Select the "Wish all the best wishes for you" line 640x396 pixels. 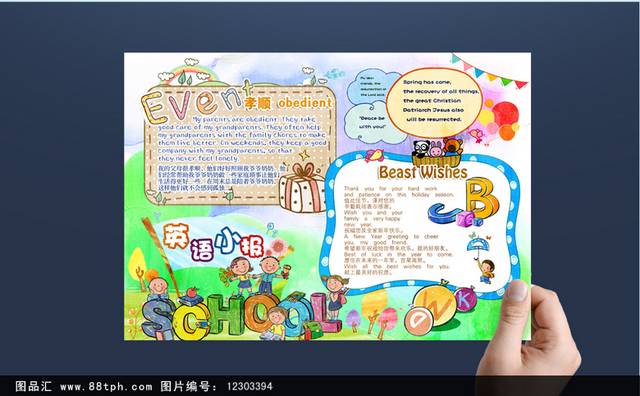[396, 267]
